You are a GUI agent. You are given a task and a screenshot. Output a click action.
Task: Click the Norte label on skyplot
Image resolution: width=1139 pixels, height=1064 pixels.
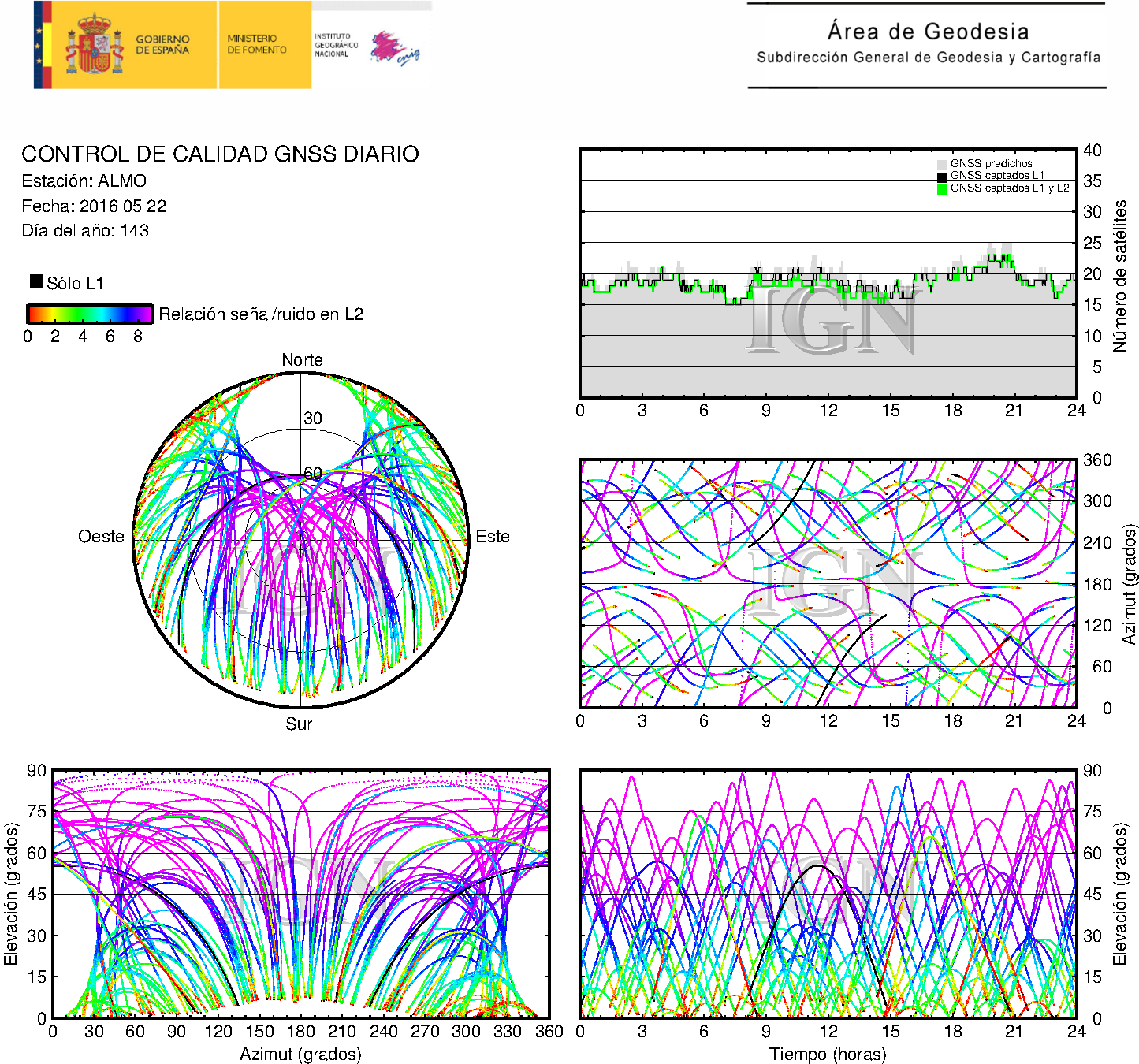(x=302, y=360)
